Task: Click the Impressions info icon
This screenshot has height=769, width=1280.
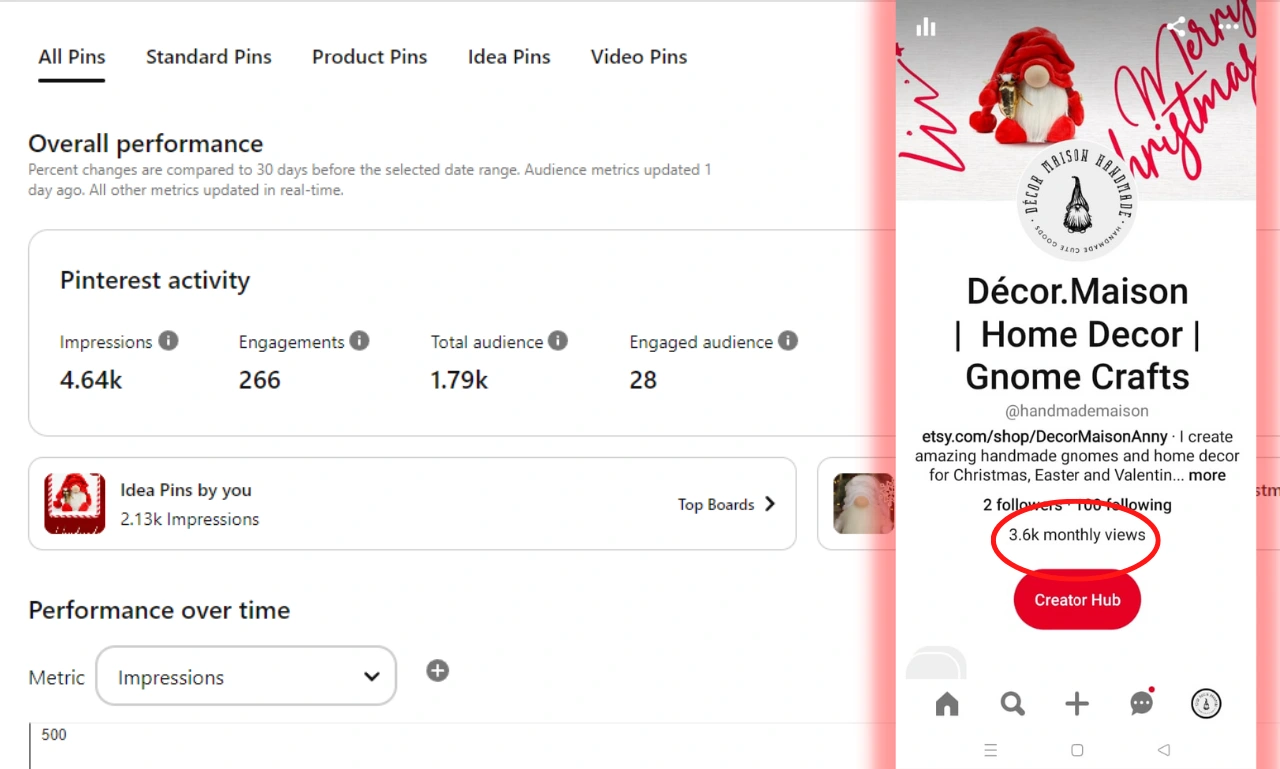Action: click(x=169, y=341)
